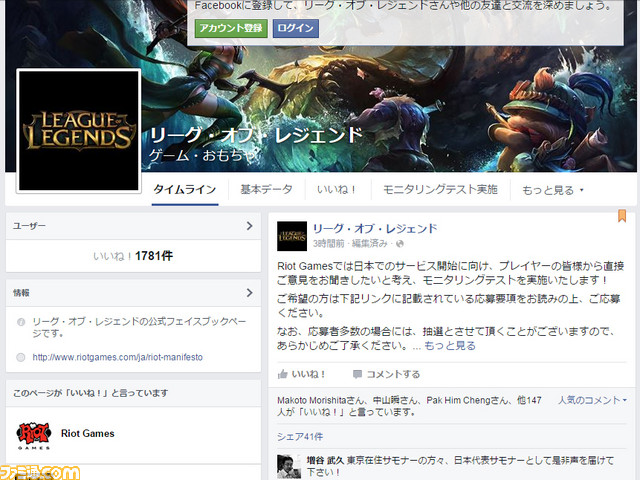
Task: Click the ゲーム・おもちゃ category text
Action: coord(204,156)
